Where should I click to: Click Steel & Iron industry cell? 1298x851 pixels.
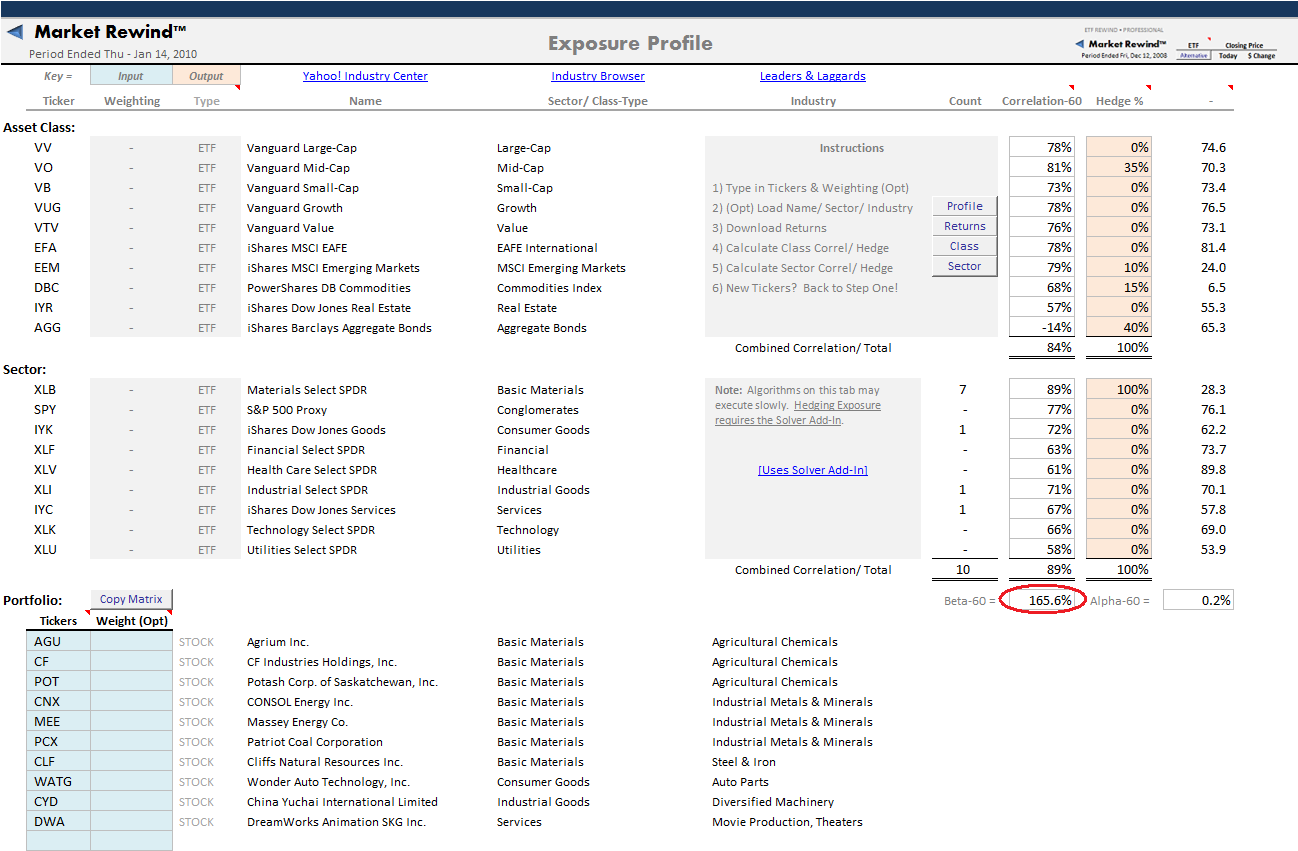pyautogui.click(x=744, y=762)
